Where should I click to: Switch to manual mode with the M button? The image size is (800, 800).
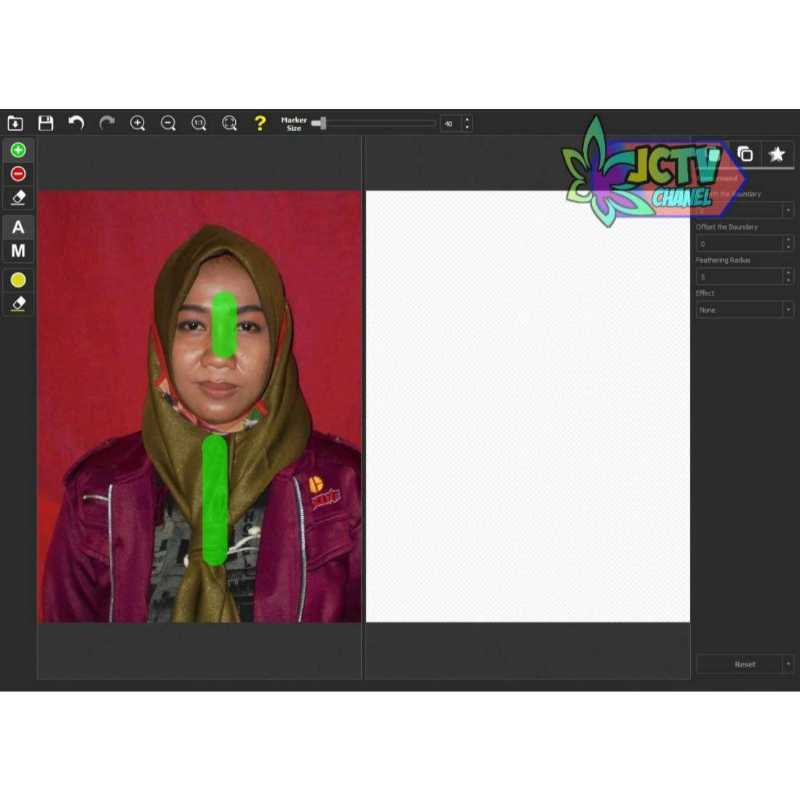click(18, 251)
